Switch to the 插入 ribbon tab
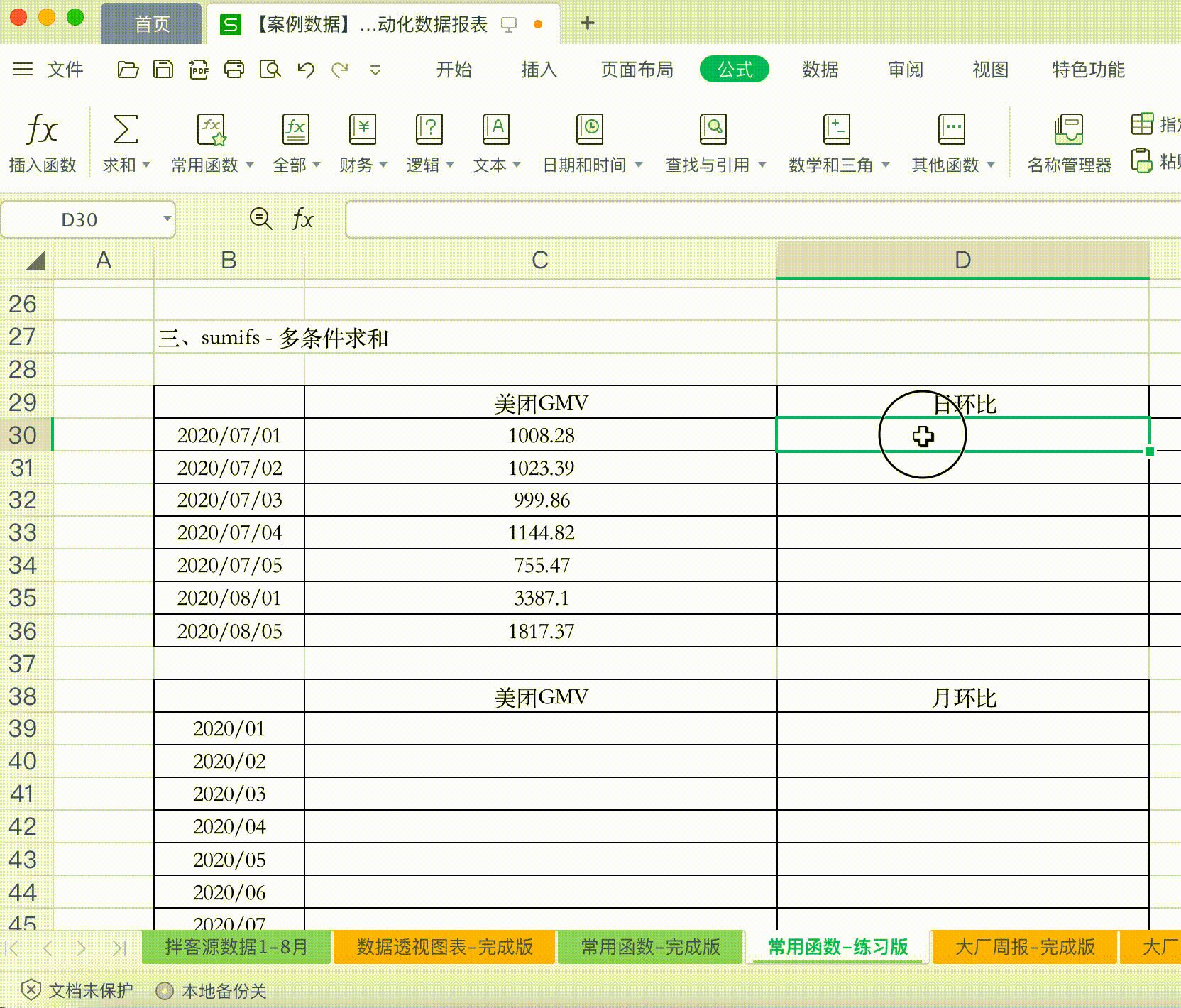 point(539,70)
